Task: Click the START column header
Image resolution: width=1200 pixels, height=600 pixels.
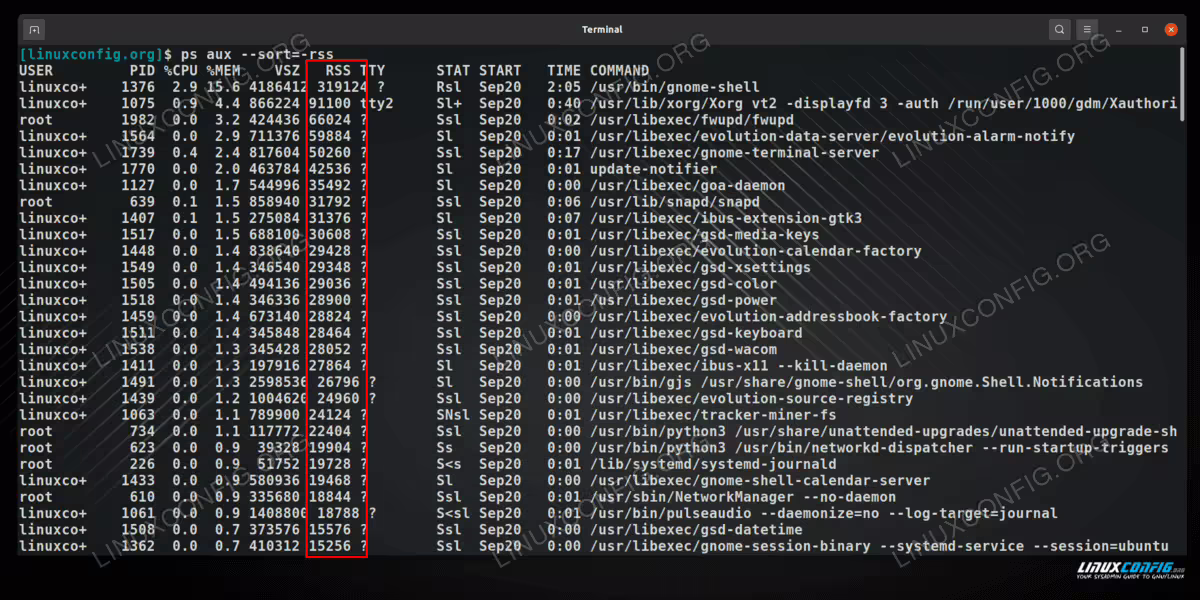Action: 500,71
